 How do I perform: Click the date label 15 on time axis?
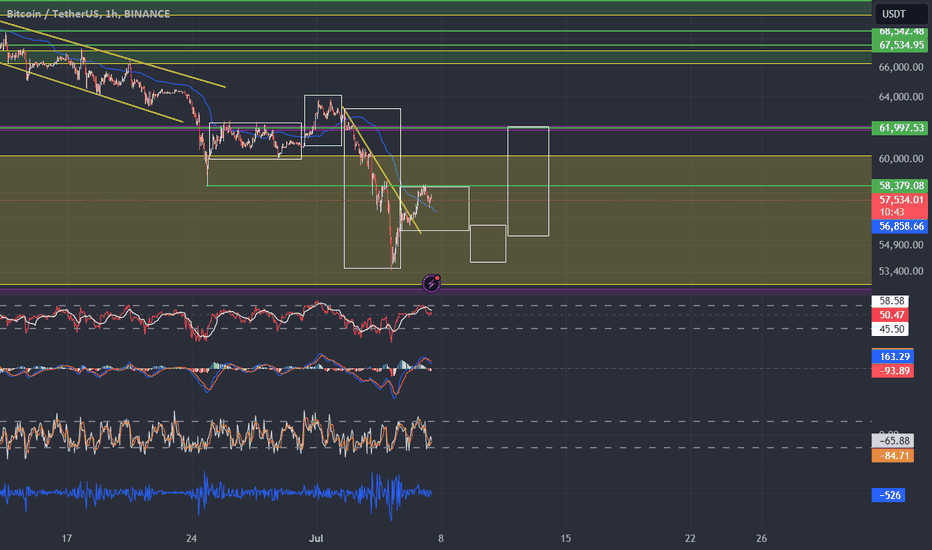pos(565,539)
